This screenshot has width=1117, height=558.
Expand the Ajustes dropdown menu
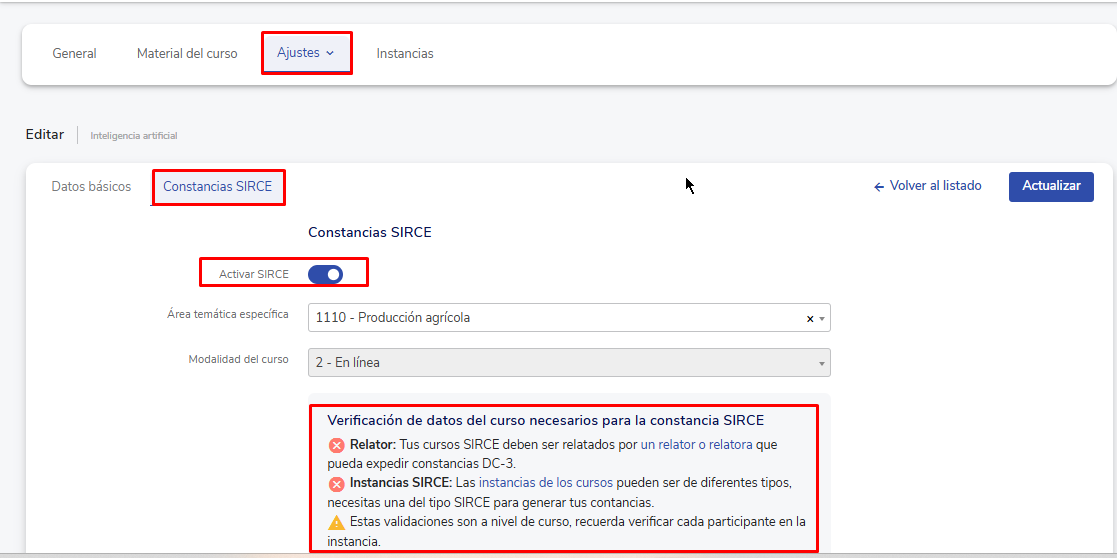pyautogui.click(x=306, y=53)
